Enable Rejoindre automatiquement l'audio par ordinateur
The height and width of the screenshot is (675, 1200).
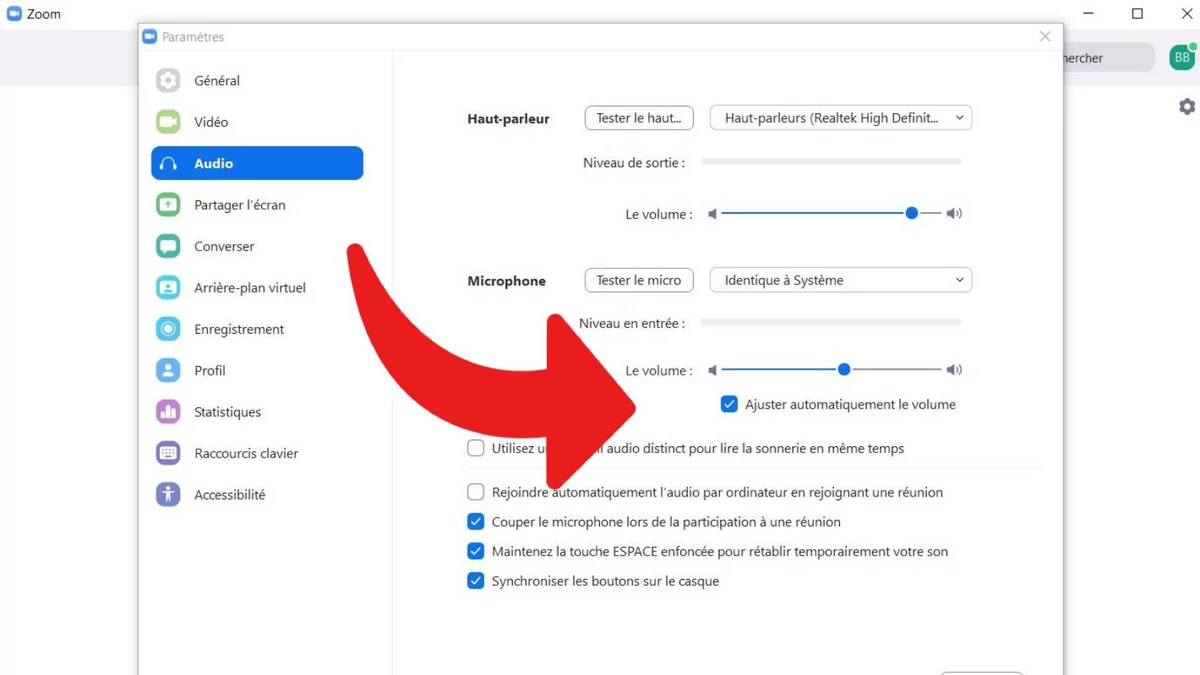tap(476, 492)
